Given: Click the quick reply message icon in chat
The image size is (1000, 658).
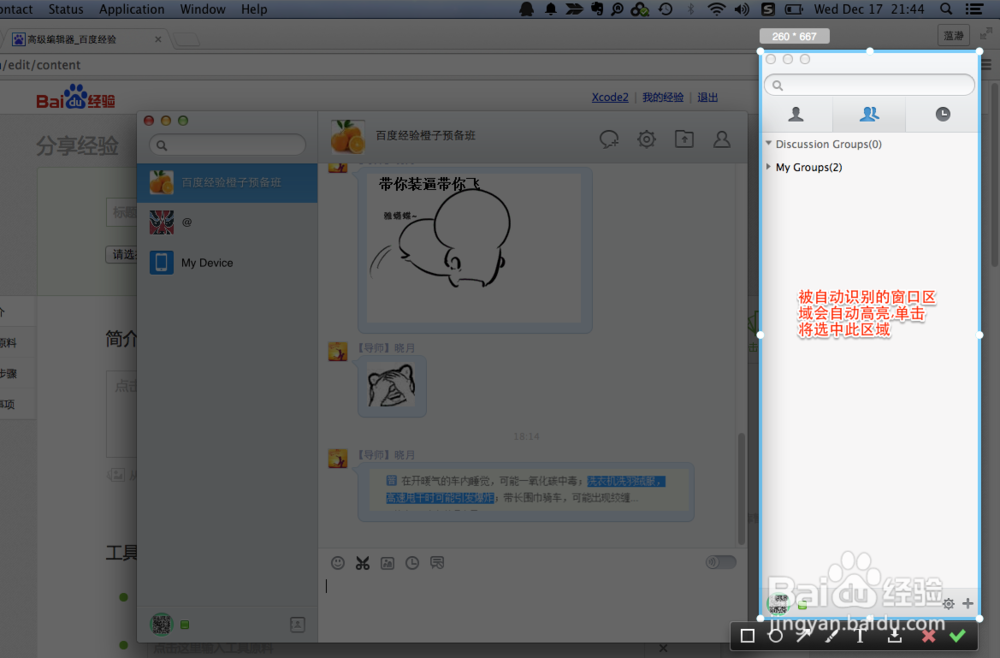Looking at the screenshot, I should (437, 562).
